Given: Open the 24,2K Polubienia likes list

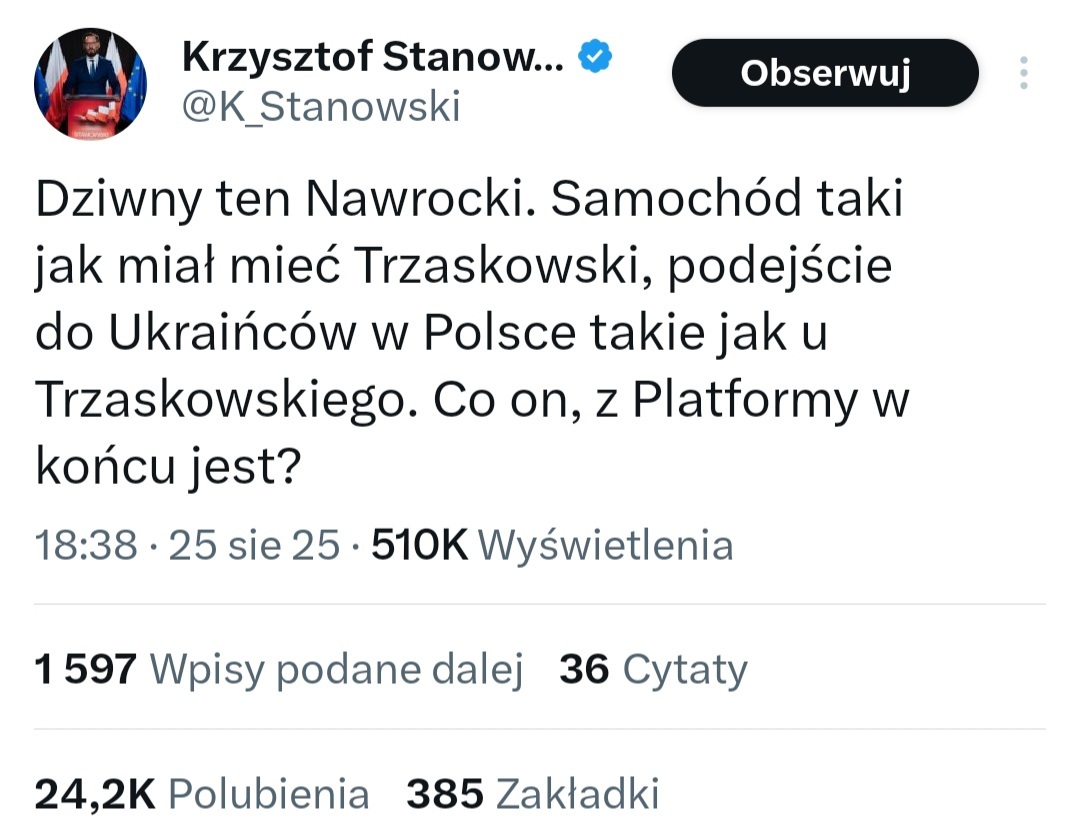Looking at the screenshot, I should [202, 794].
